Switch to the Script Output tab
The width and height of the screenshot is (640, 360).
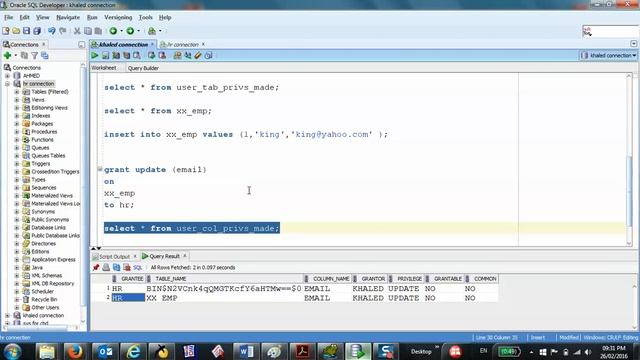click(114, 257)
